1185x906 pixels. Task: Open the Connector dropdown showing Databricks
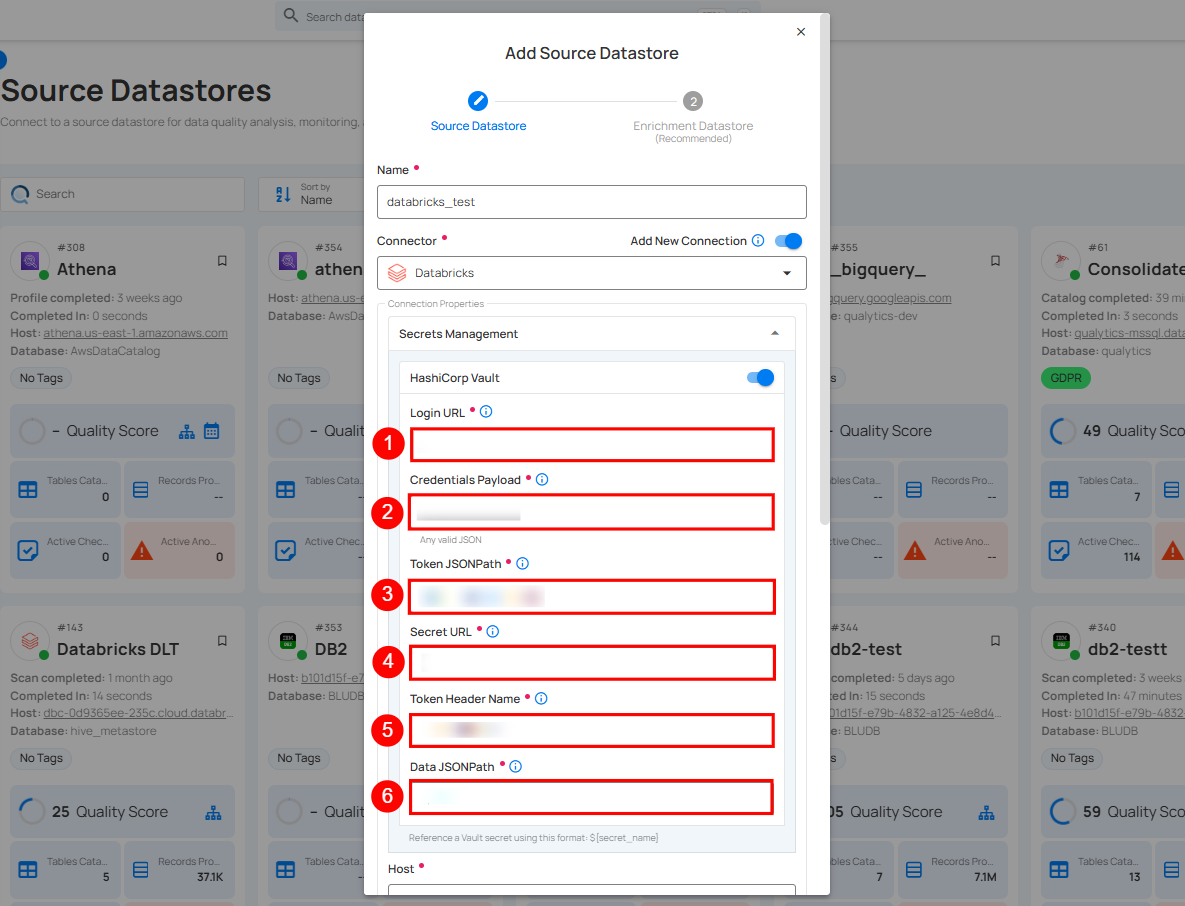(x=591, y=273)
